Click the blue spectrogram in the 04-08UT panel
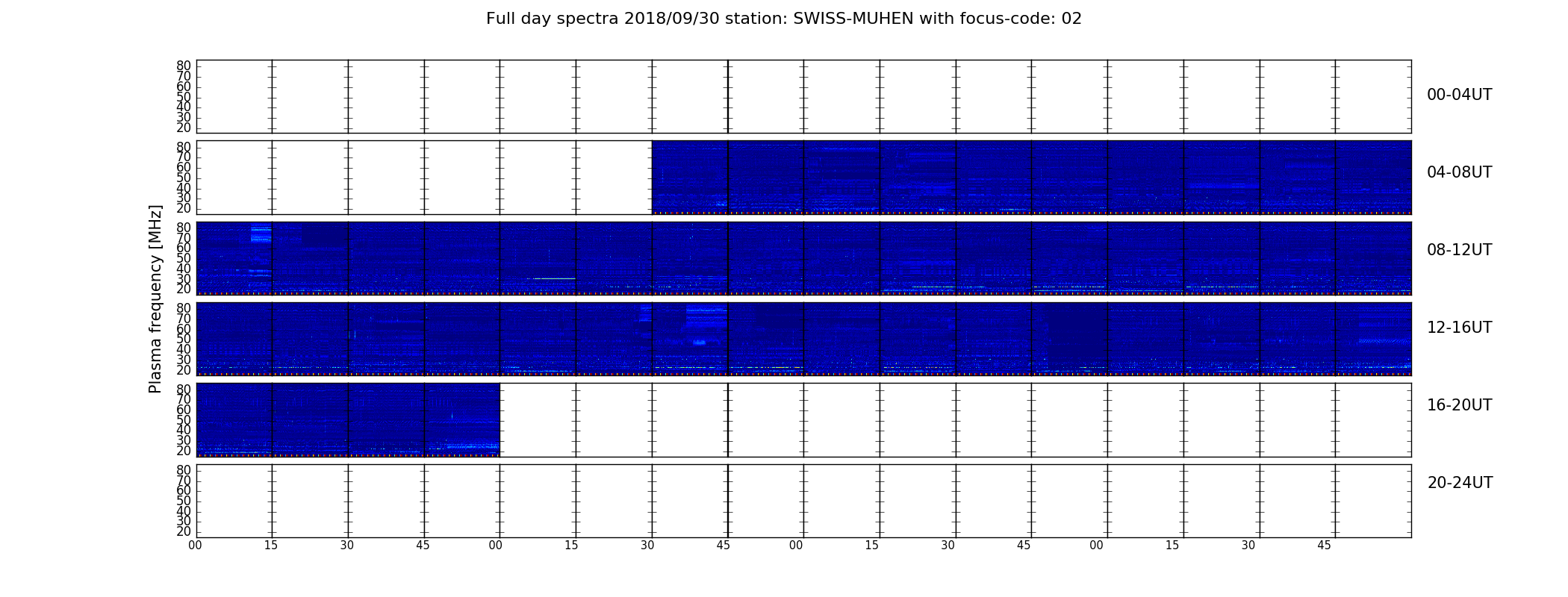Viewport: 1568px width, 597px height. pyautogui.click(x=1031, y=177)
